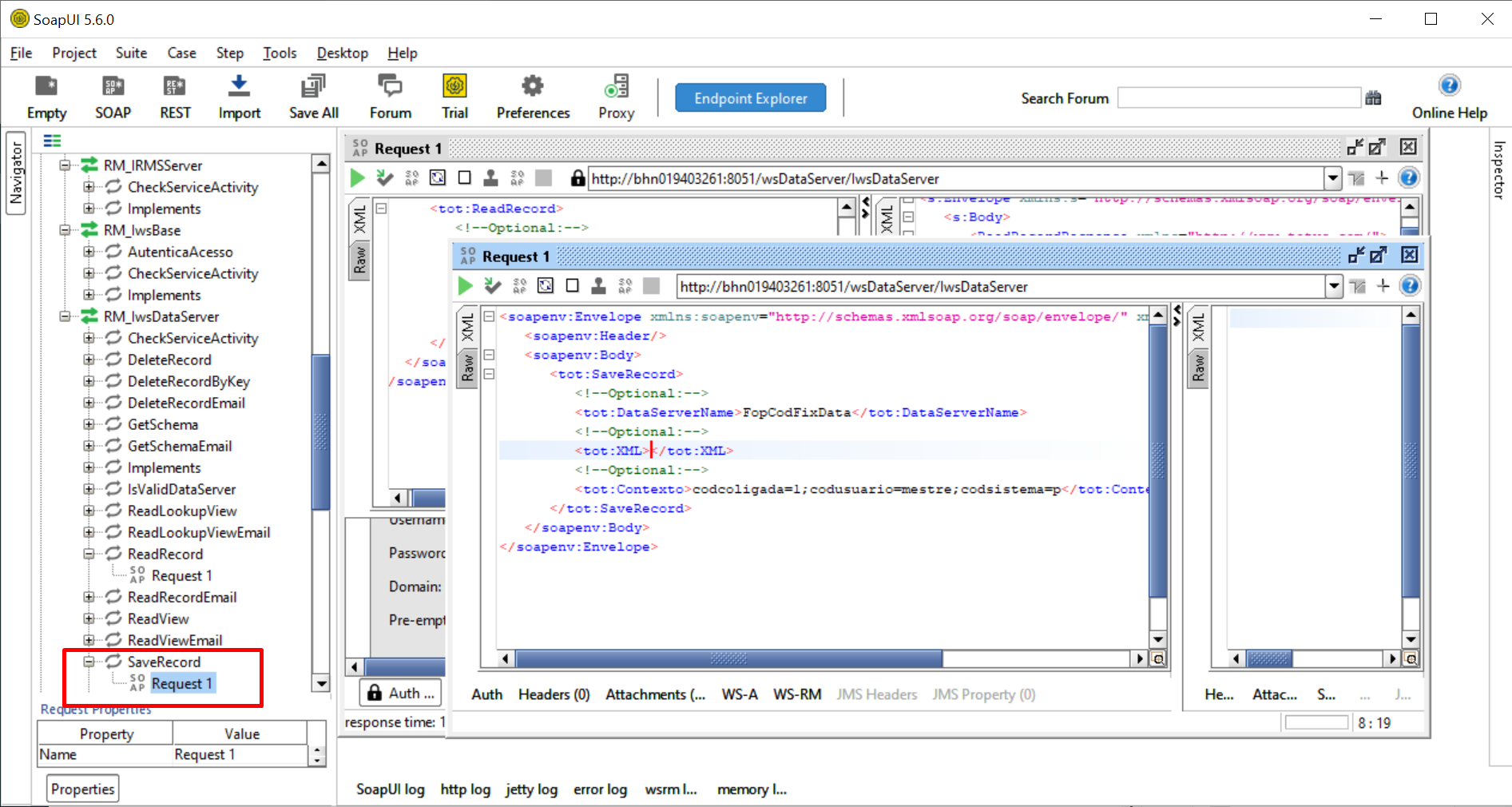Open Preferences from the toolbar

533,97
